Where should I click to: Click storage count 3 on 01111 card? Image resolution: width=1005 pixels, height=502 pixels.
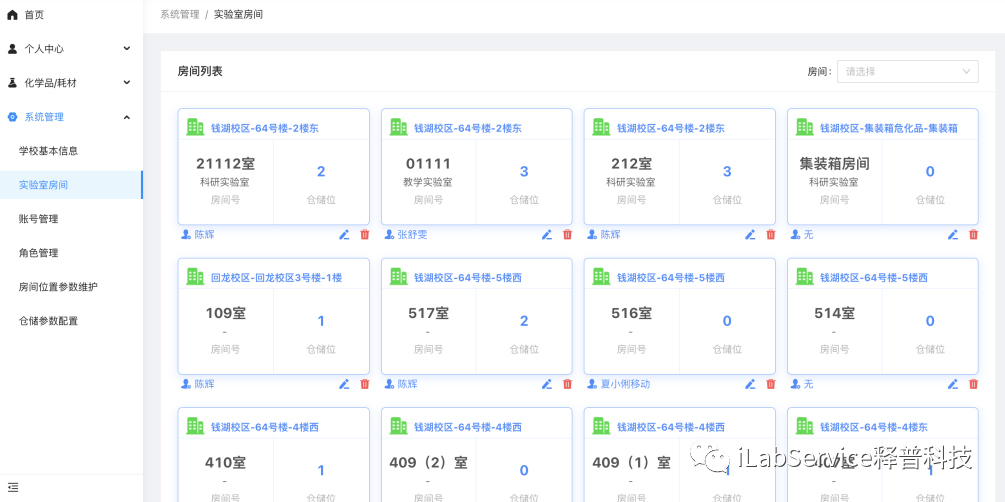pos(524,171)
